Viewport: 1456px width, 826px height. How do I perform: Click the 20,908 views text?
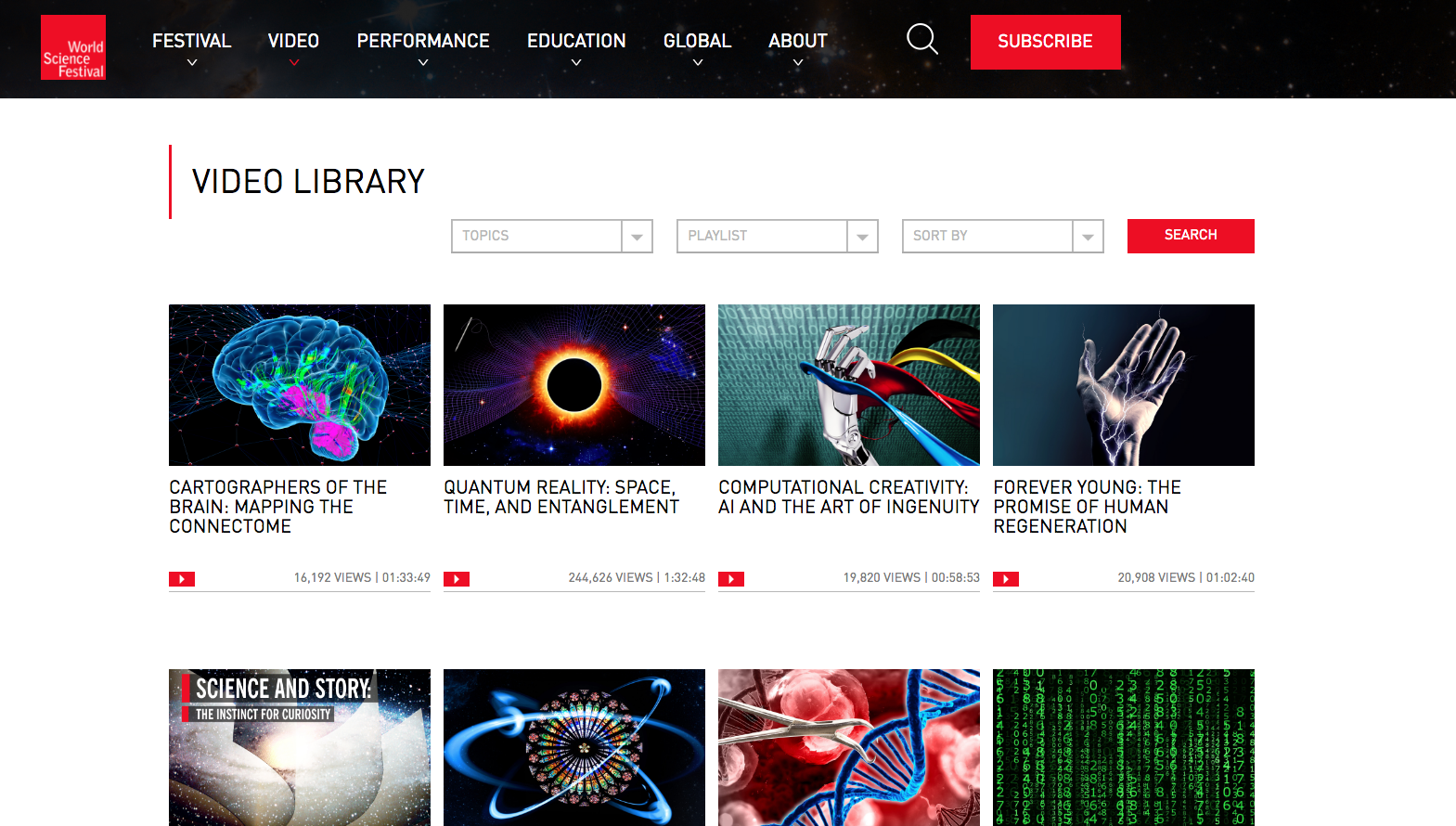pyautogui.click(x=1156, y=577)
